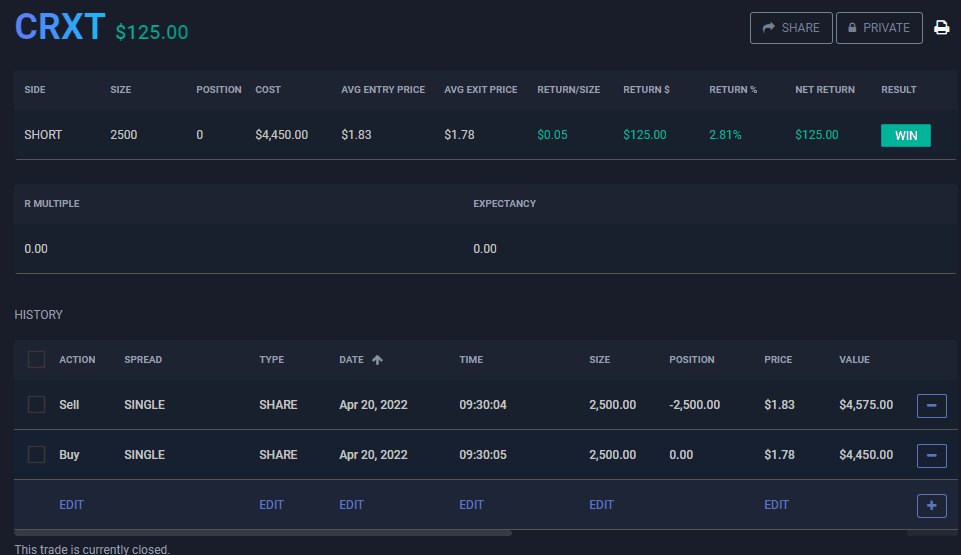Viewport: 961px width, 555px height.
Task: Click Edit under Size column
Action: [x=601, y=505]
